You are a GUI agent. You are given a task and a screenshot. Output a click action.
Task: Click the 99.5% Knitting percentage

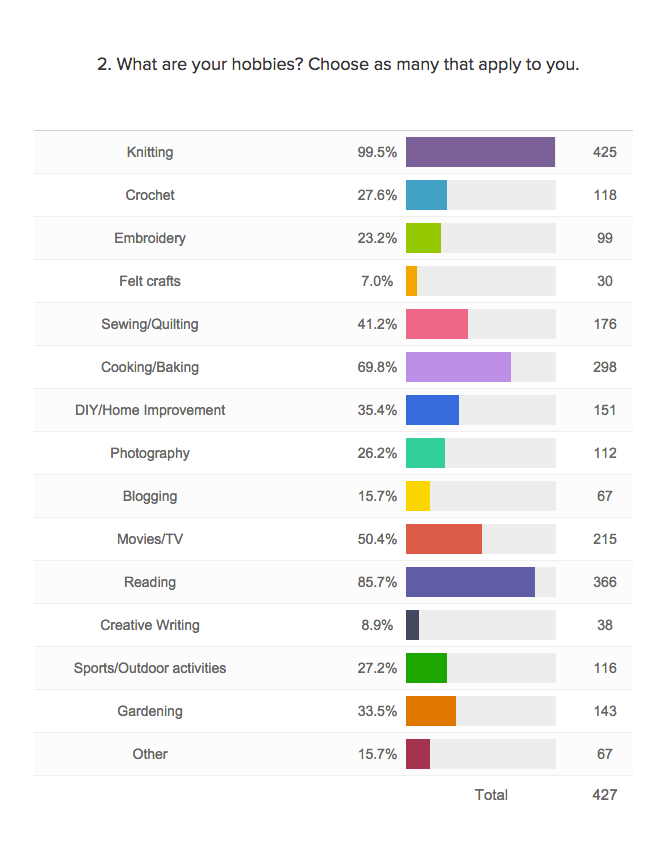tap(377, 152)
